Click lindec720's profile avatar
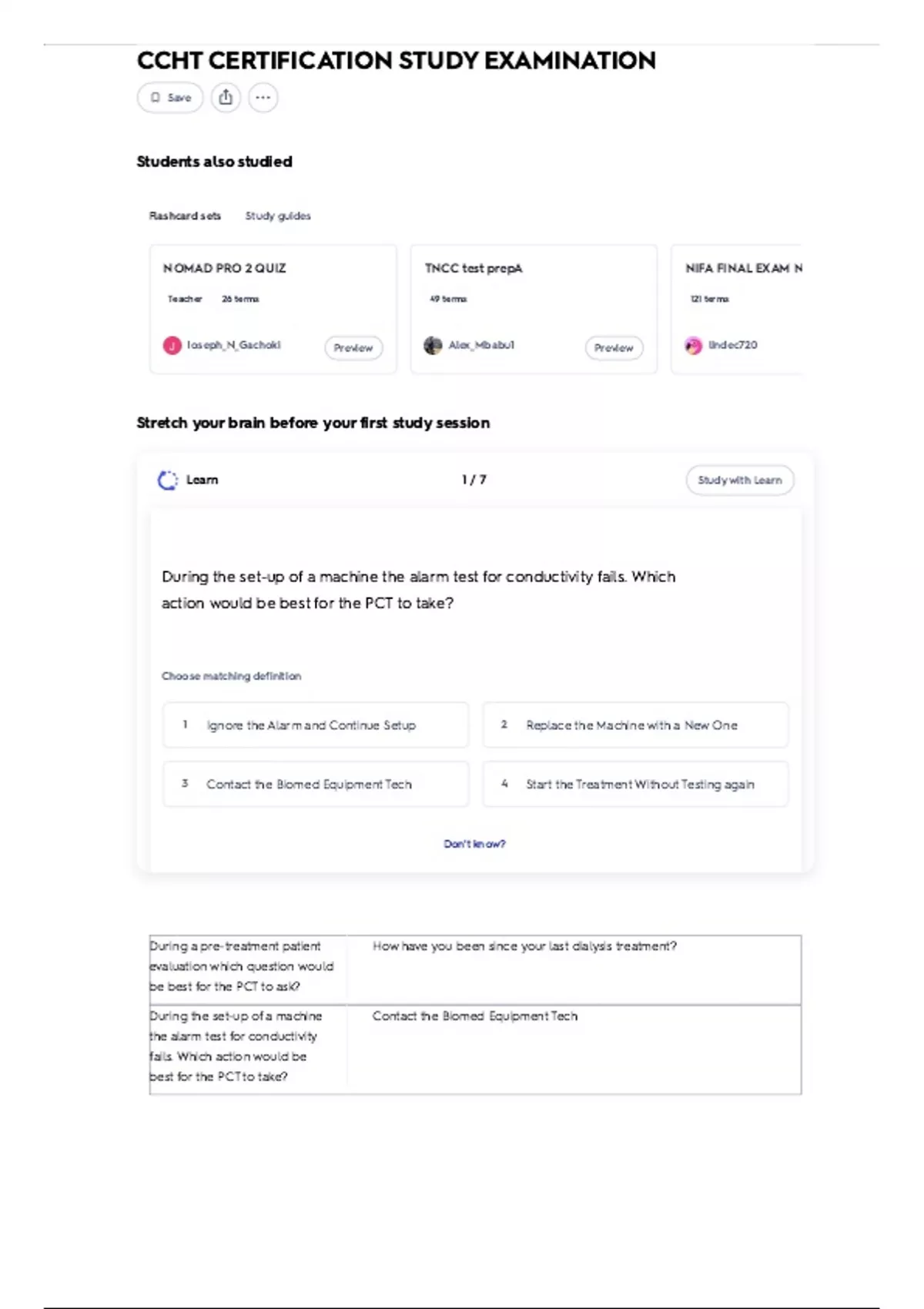The height and width of the screenshot is (1309, 924). (x=694, y=346)
